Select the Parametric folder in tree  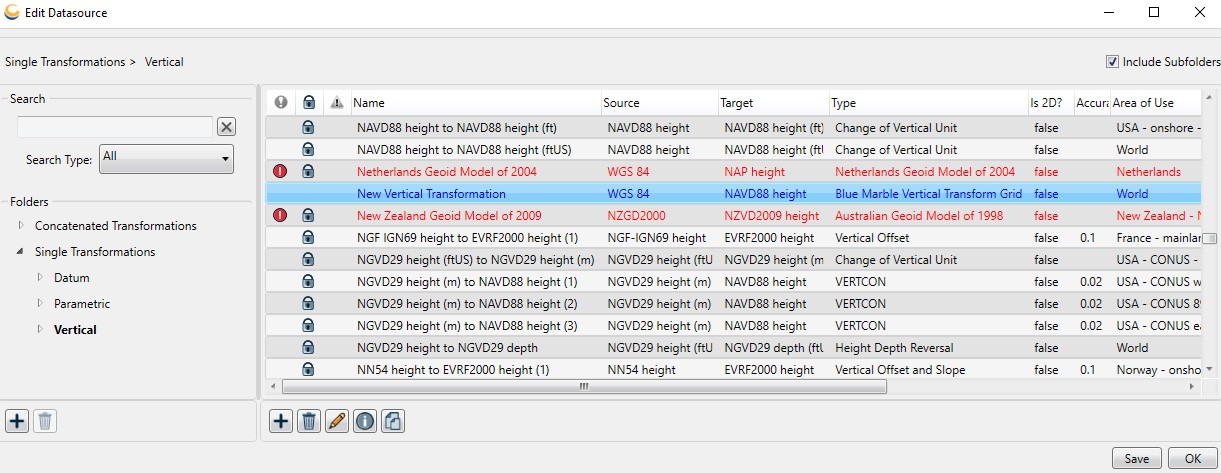82,304
